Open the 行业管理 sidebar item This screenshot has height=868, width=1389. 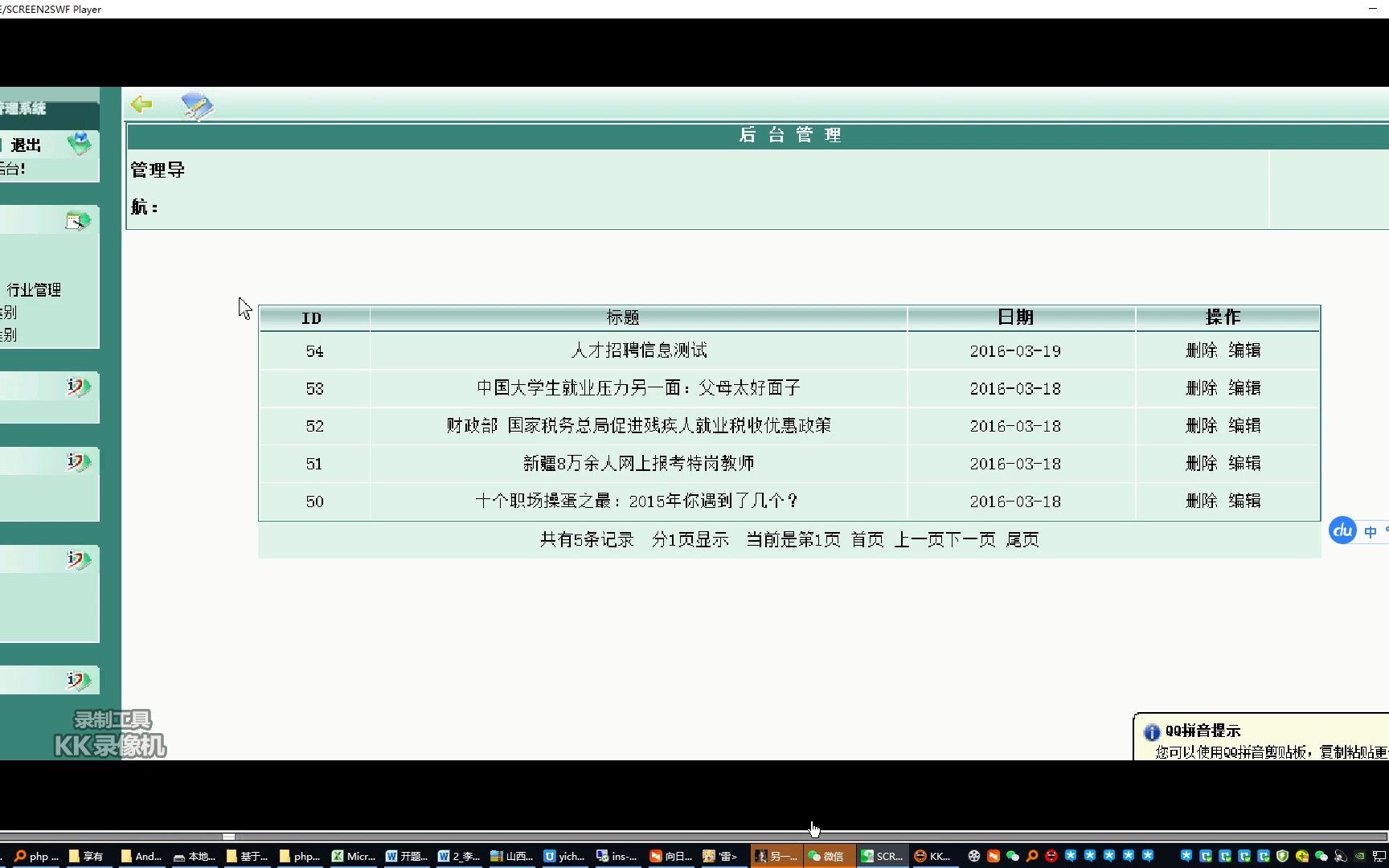[x=34, y=289]
